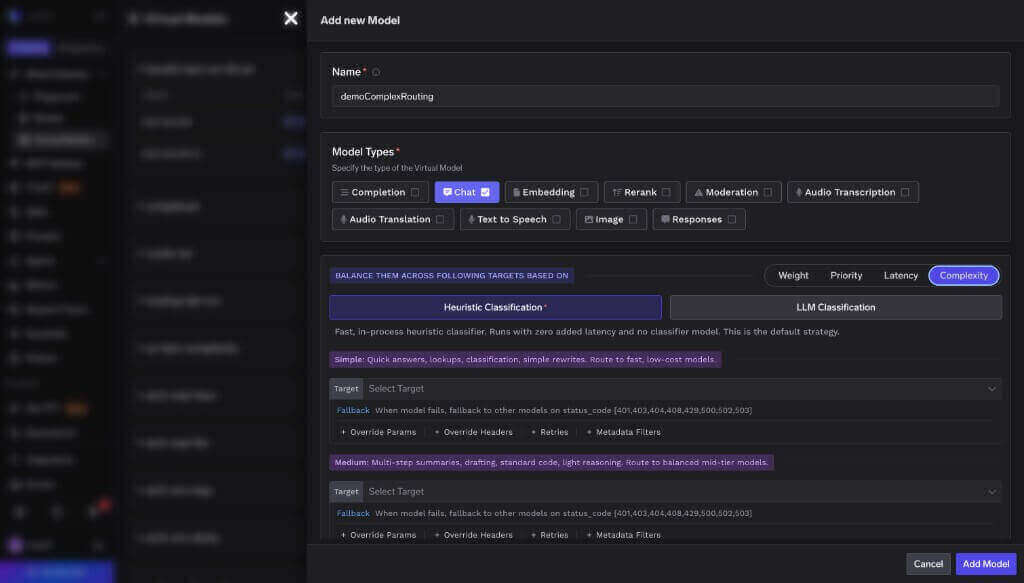Click the Responses message icon
Screen dimensions: 1024x583
coord(665,219)
